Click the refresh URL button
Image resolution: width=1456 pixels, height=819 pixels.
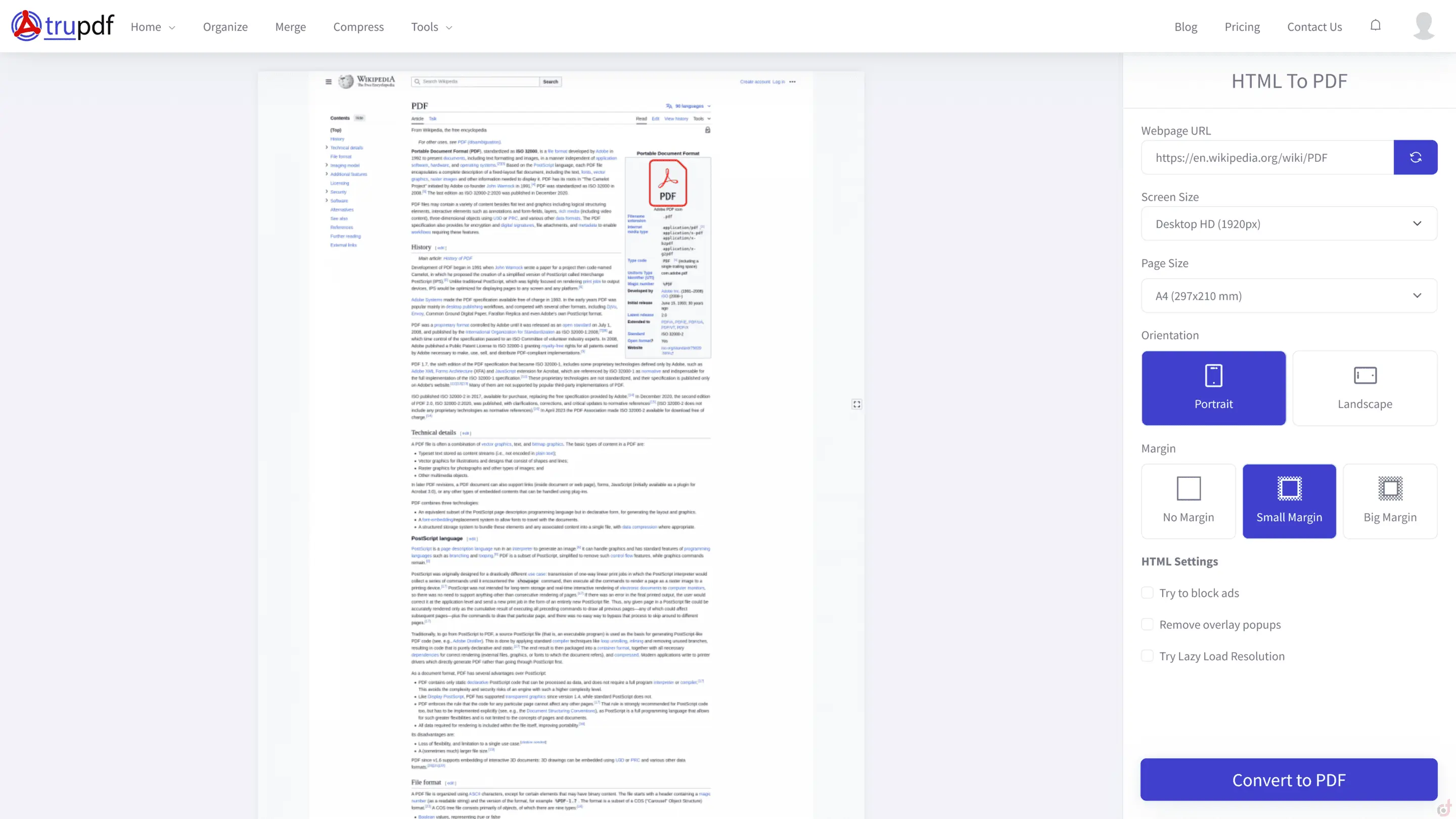tap(1415, 157)
